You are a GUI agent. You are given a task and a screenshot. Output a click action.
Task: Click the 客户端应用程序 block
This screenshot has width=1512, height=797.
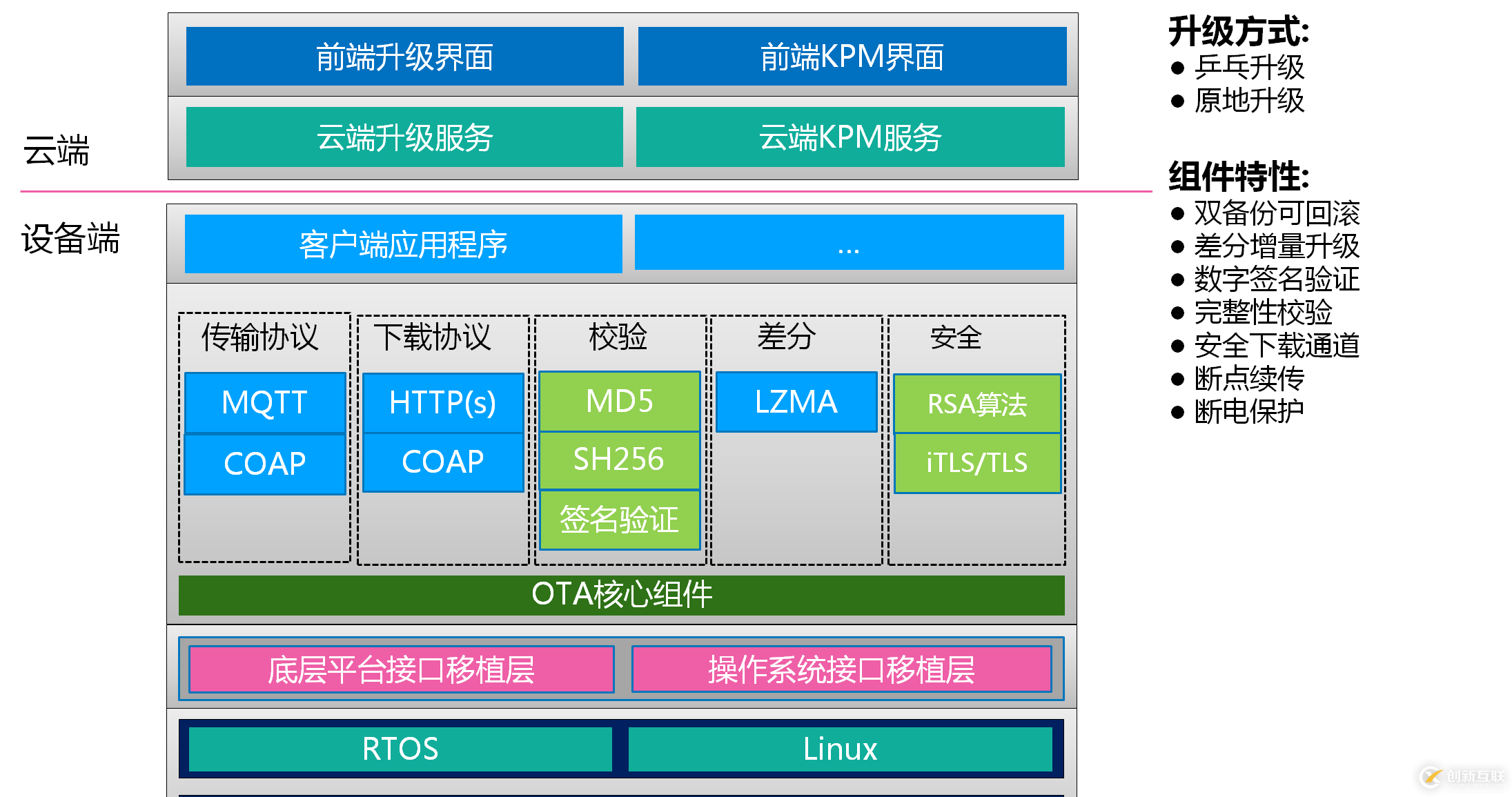point(403,244)
